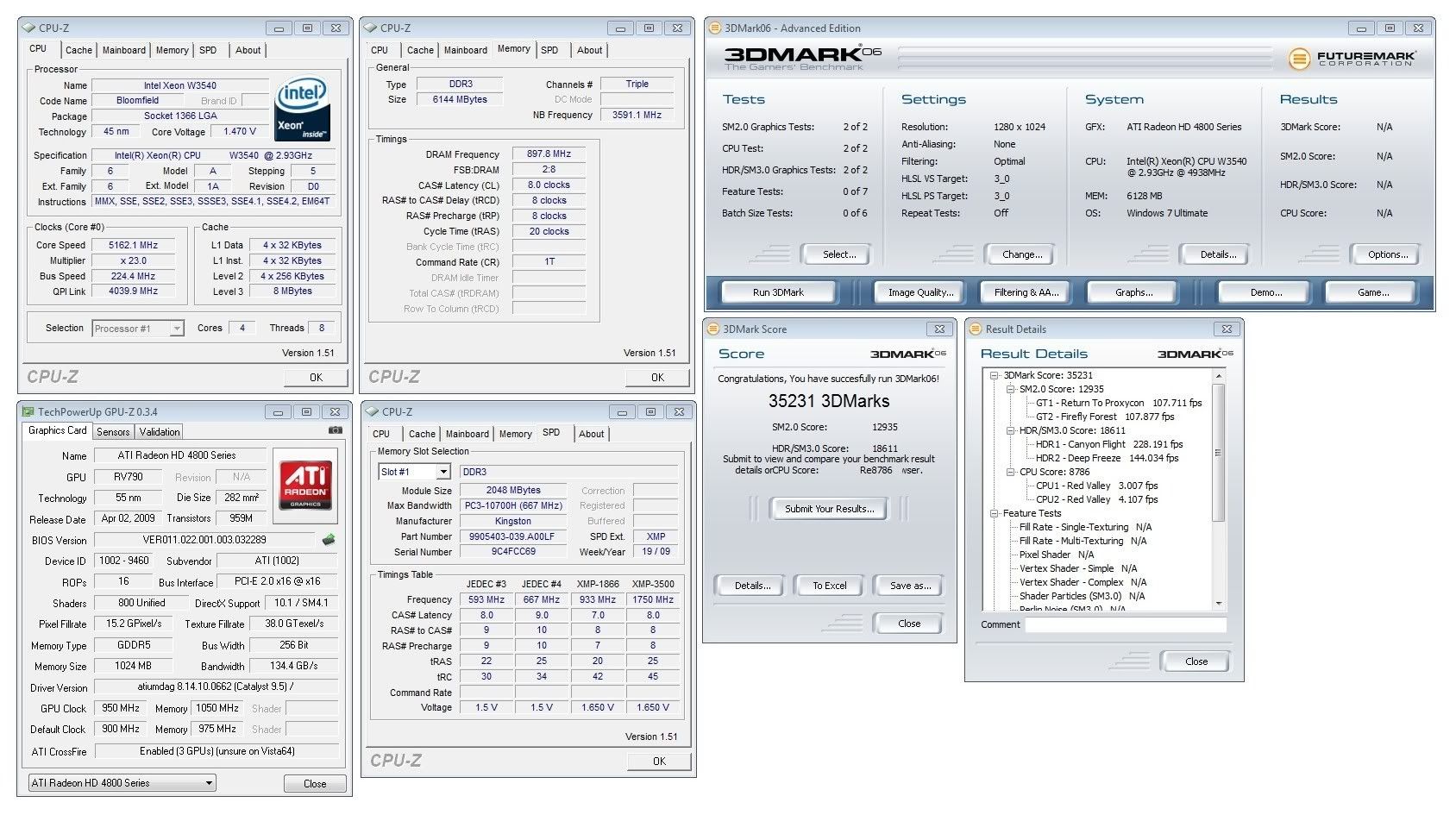Click the Futuremark Corporation logo
Image resolution: width=1456 pixels, height=815 pixels.
(x=1352, y=59)
